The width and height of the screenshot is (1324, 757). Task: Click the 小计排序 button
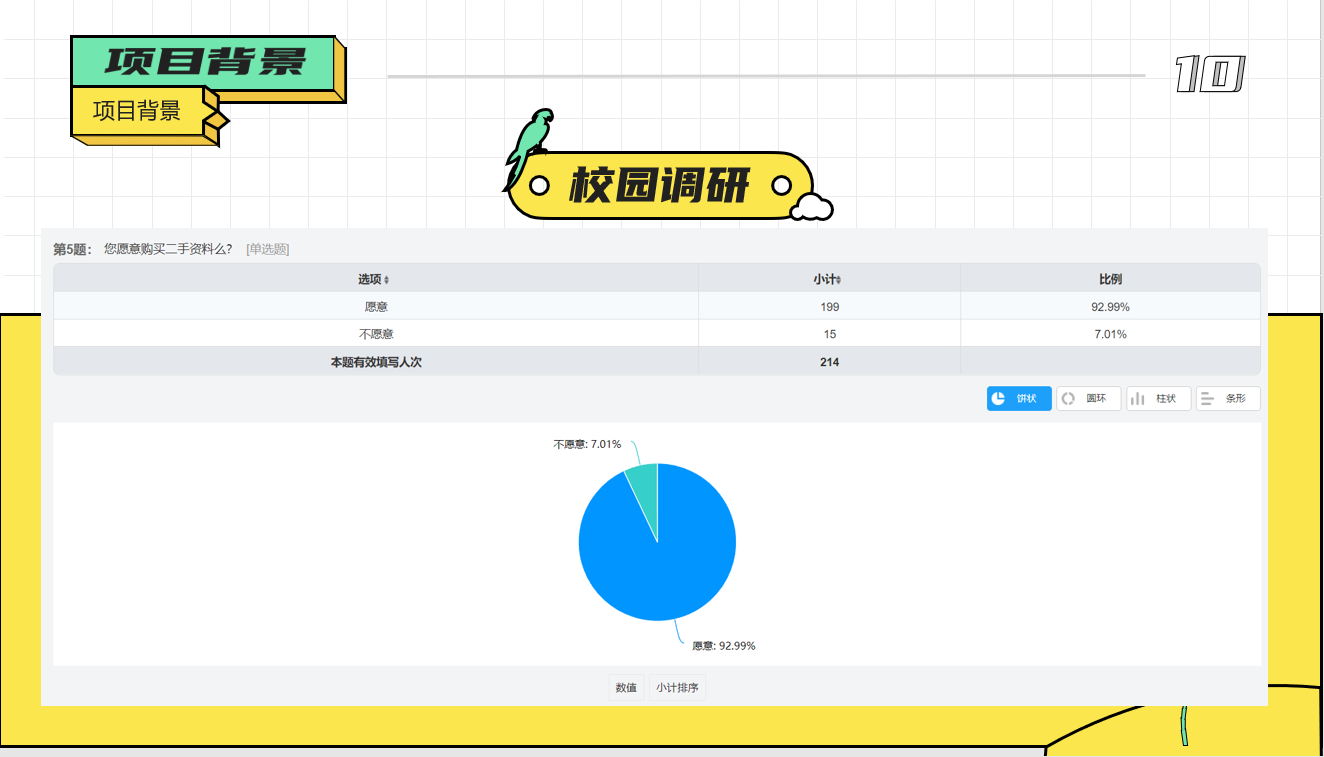tap(677, 688)
